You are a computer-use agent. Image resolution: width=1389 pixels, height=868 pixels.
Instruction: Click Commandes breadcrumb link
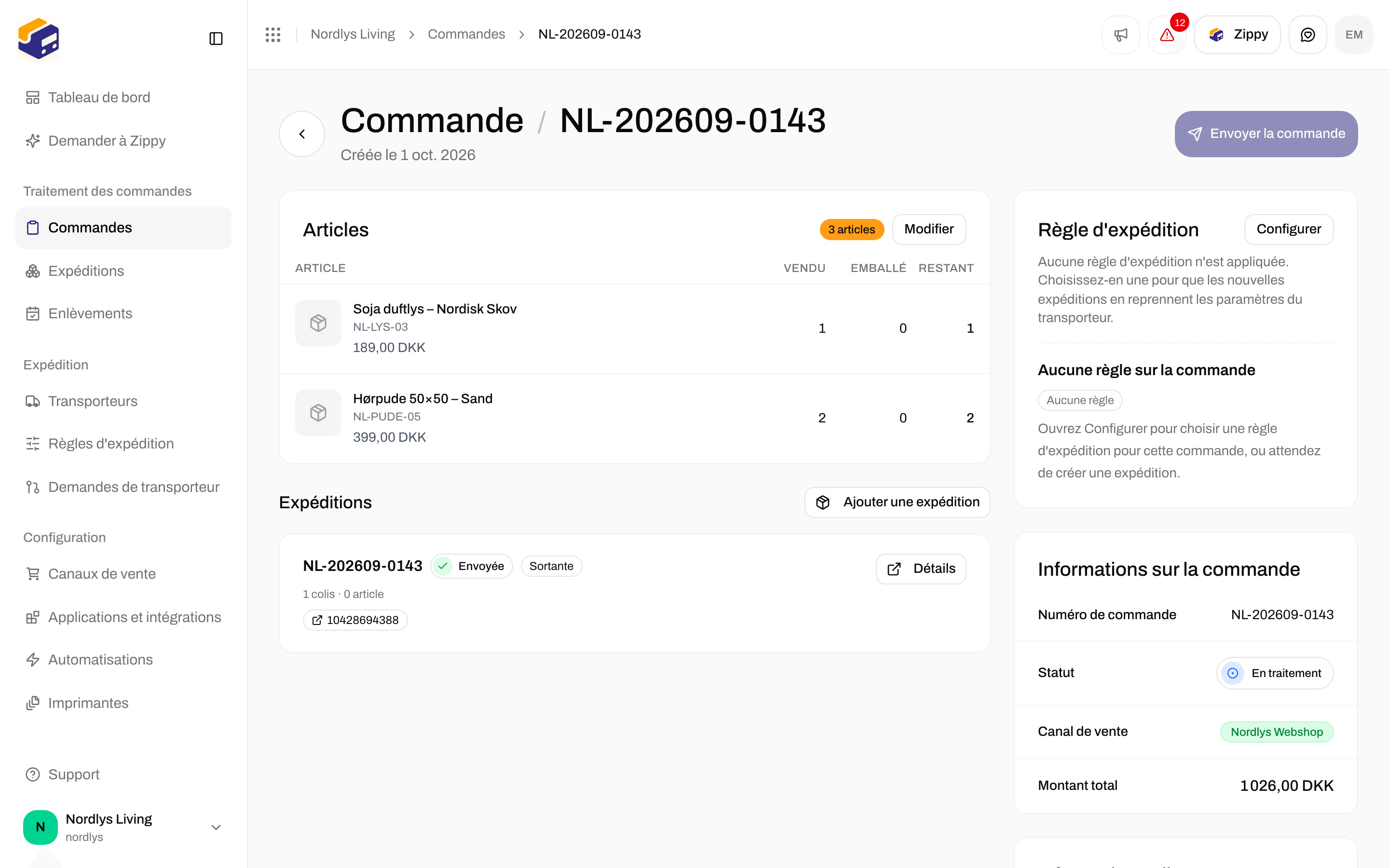point(466,34)
